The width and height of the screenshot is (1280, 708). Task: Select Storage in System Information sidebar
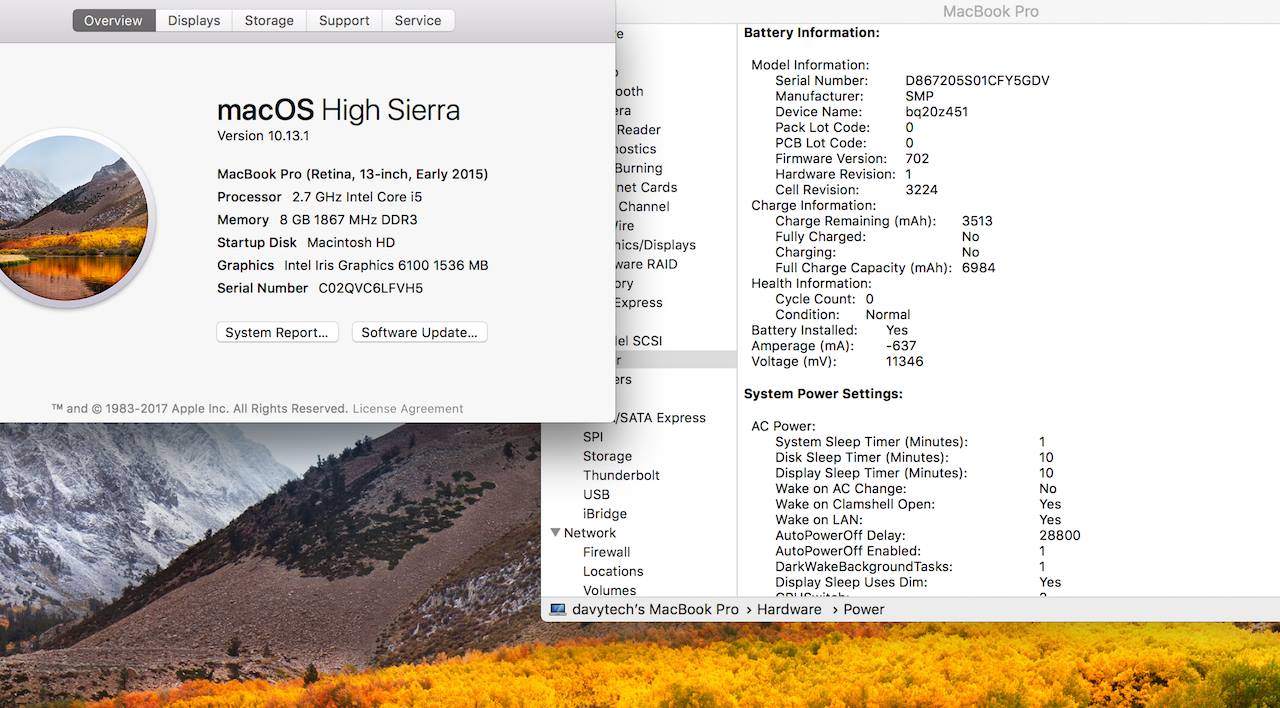[x=607, y=456]
